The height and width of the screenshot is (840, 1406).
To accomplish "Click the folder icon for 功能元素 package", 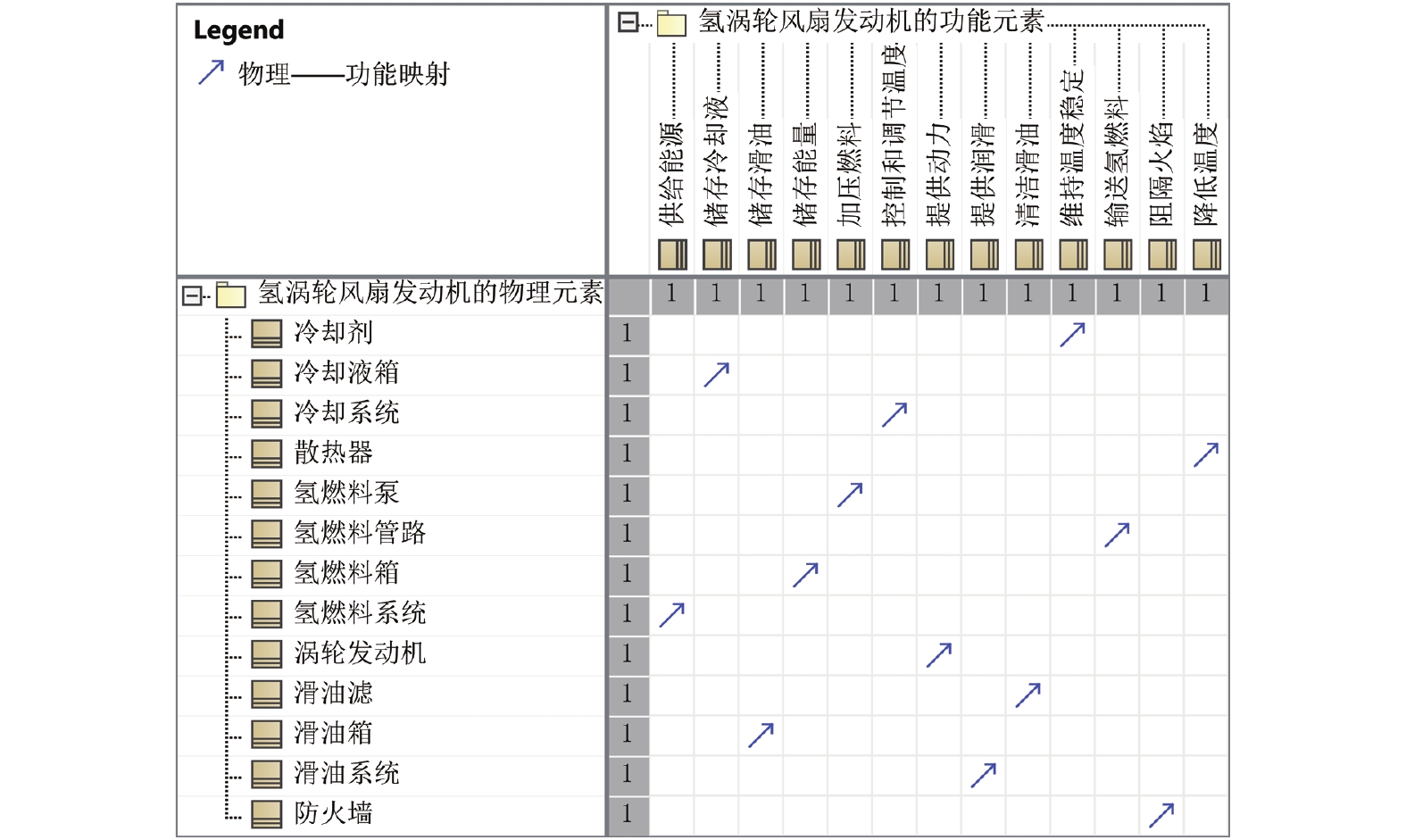I will (x=671, y=23).
